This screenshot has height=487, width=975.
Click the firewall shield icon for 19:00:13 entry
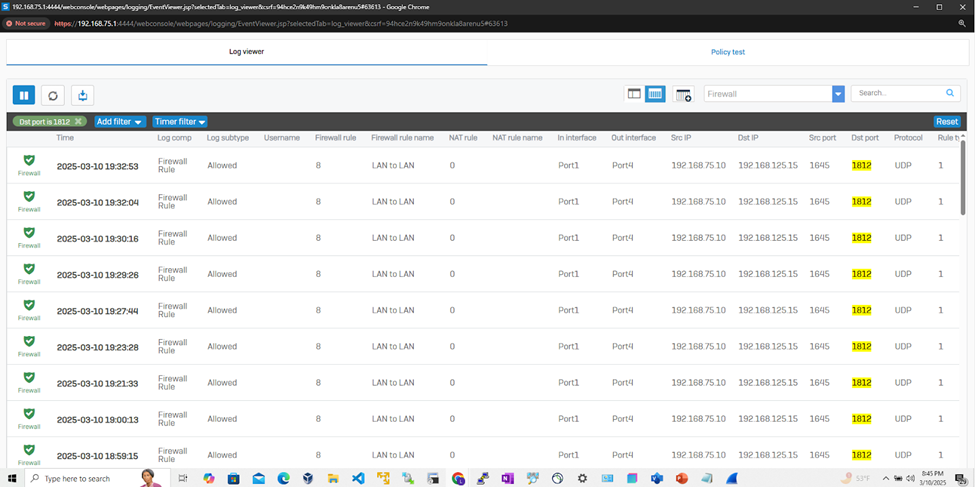point(29,413)
